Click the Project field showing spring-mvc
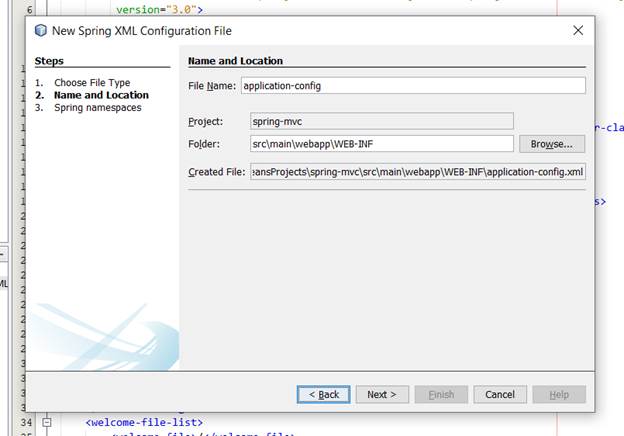Viewport: 624px width, 436px height. click(382, 121)
